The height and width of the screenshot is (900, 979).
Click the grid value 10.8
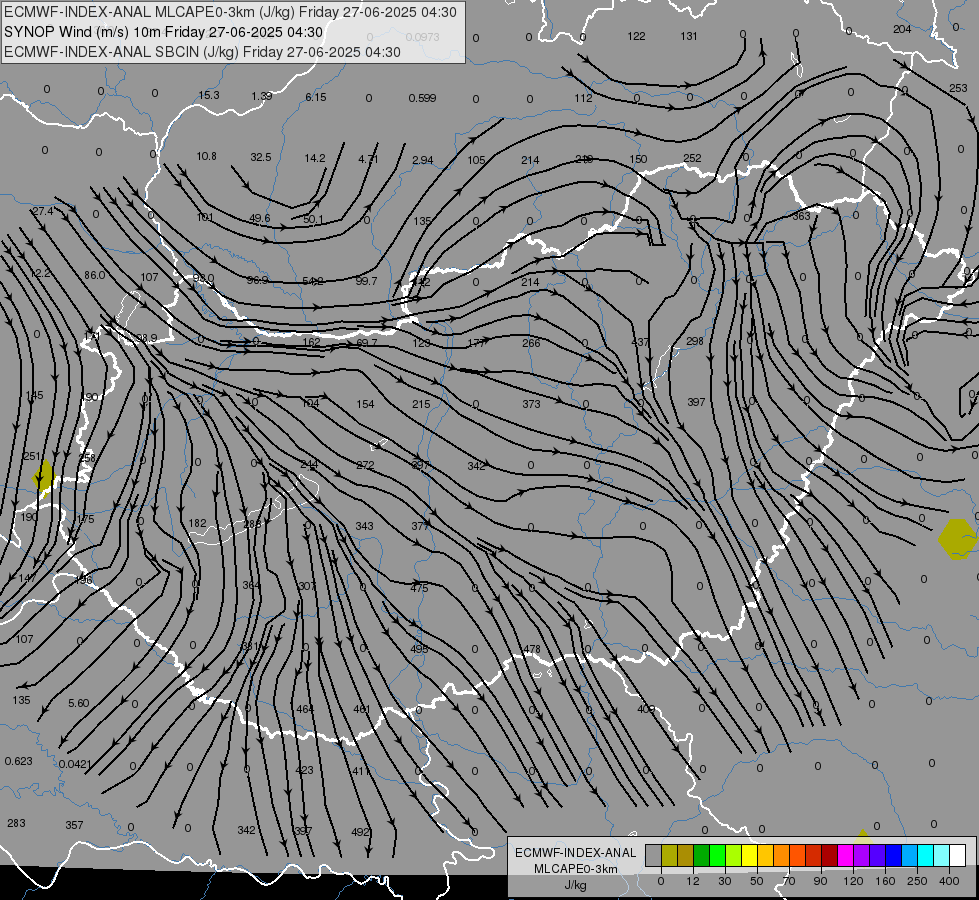coord(207,156)
